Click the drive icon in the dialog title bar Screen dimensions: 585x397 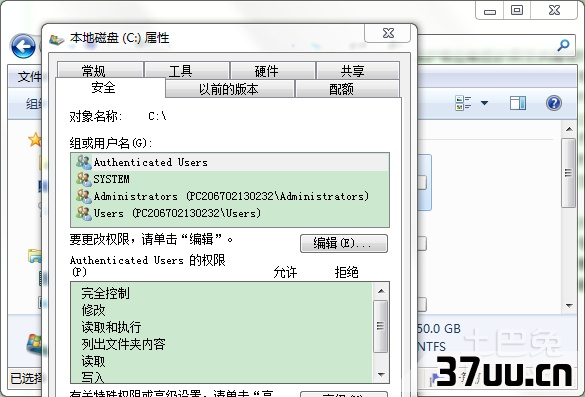click(57, 39)
